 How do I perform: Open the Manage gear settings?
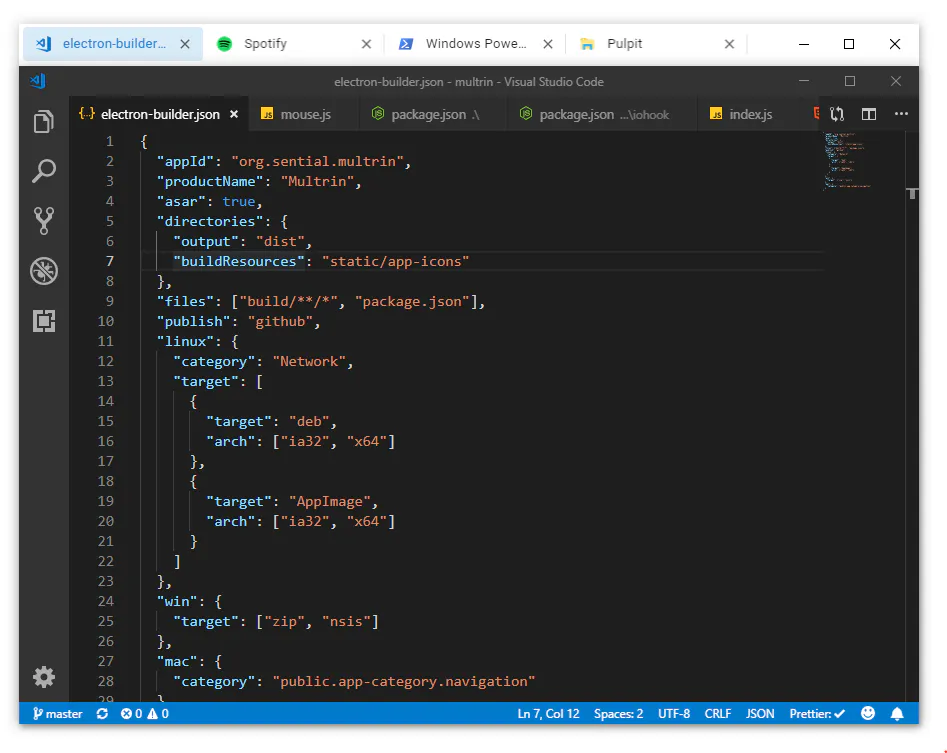pos(43,677)
